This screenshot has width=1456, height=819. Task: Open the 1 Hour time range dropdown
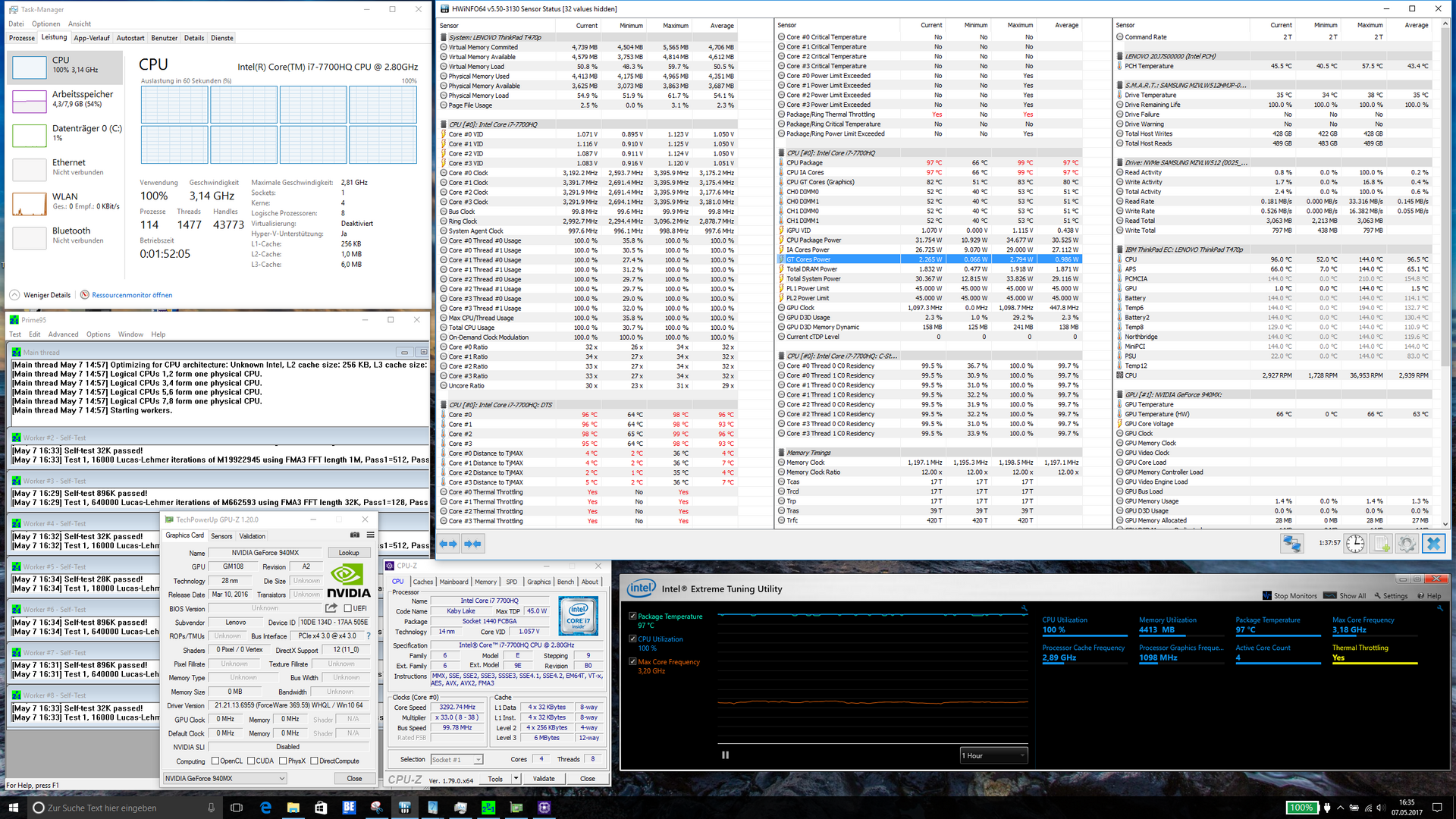[x=993, y=755]
